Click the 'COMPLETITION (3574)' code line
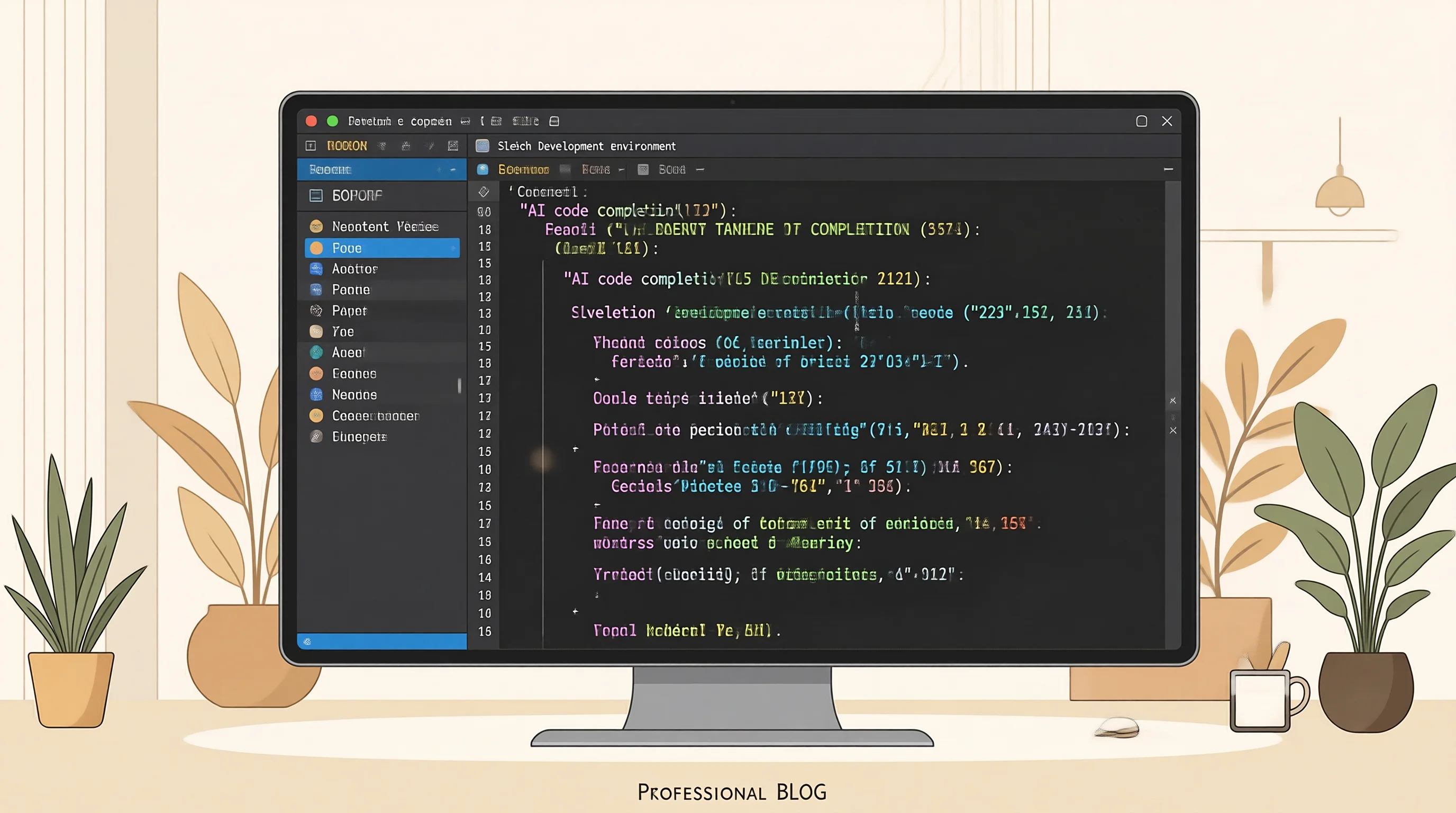Screen dimensions: 1456x813 click(761, 230)
